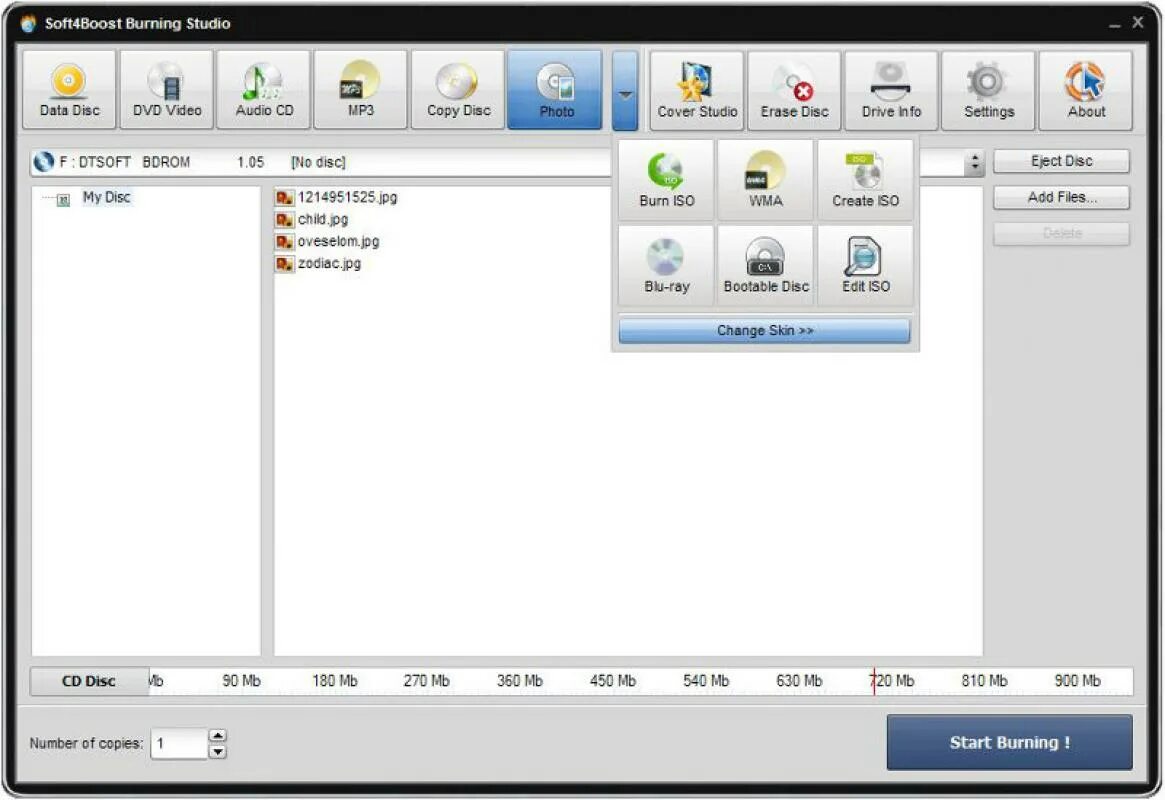The height and width of the screenshot is (800, 1165).
Task: Increase the number of copies
Action: [x=217, y=735]
